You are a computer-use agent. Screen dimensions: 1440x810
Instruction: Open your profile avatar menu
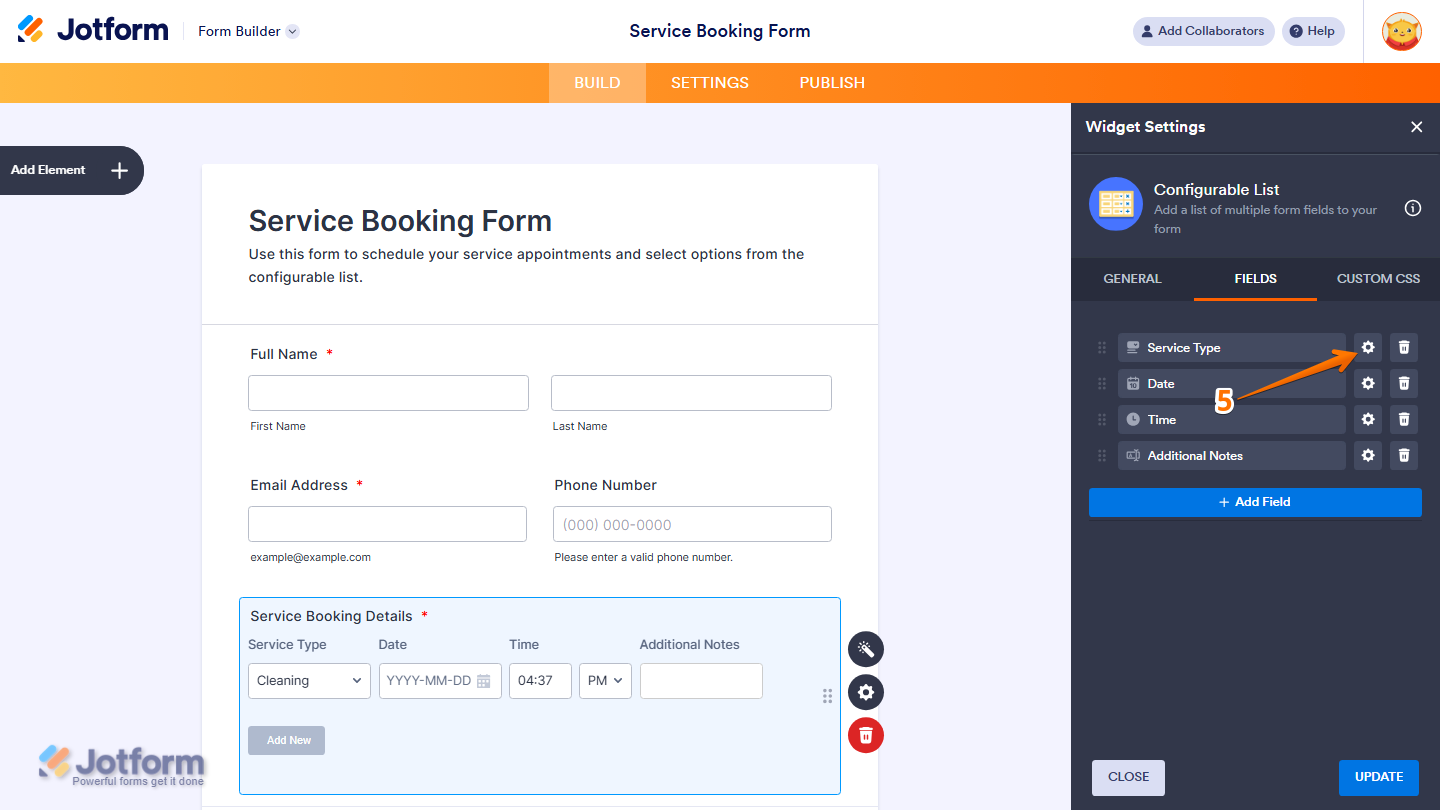pyautogui.click(x=1401, y=31)
